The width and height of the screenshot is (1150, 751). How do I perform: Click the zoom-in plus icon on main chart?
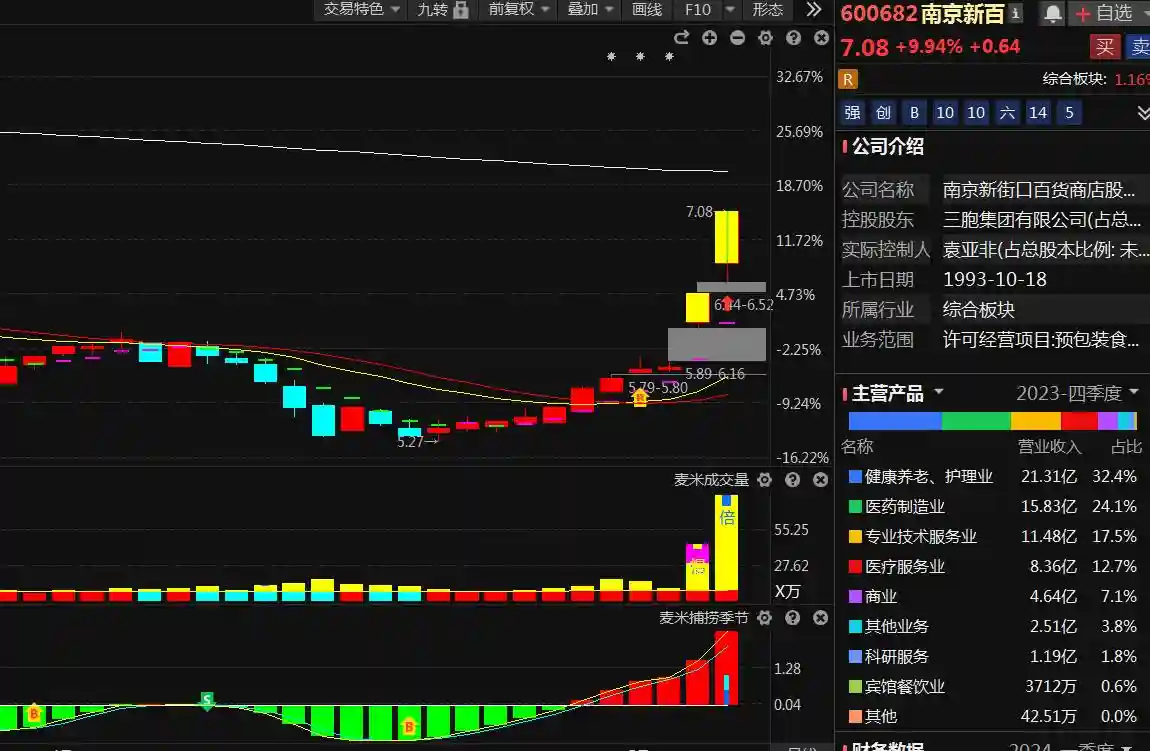coord(710,38)
